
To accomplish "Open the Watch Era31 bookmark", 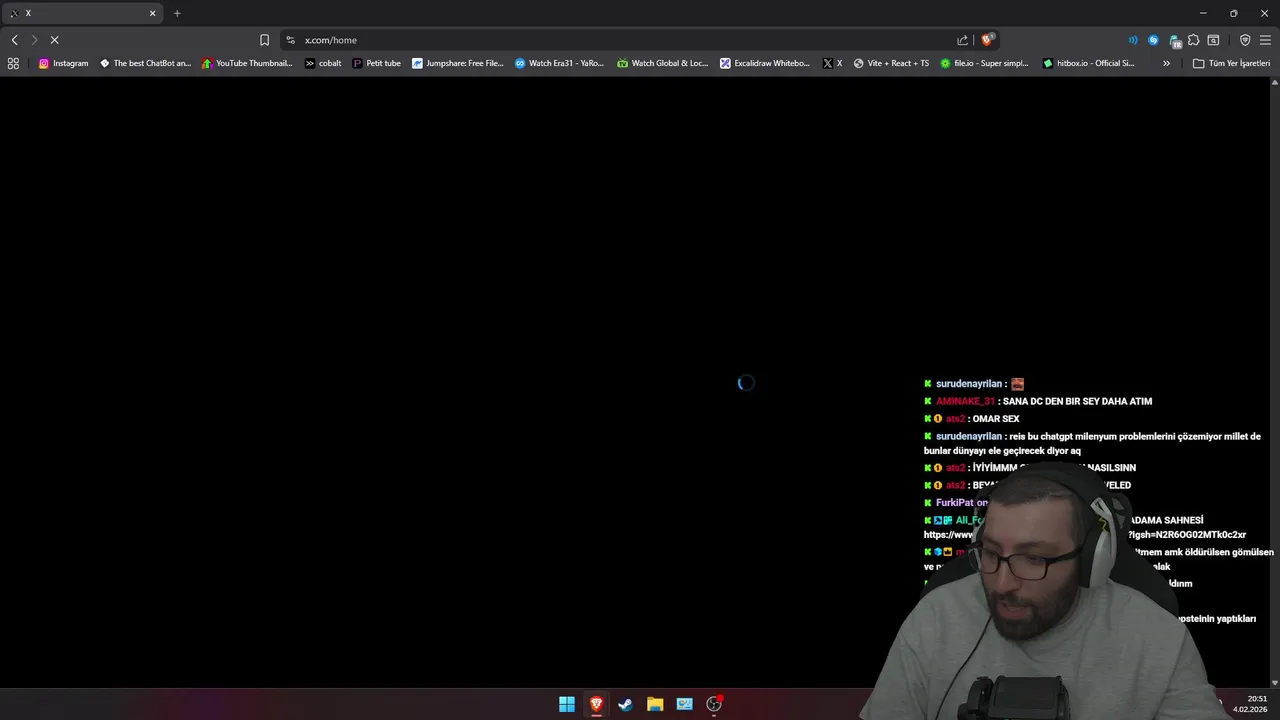I will [559, 63].
